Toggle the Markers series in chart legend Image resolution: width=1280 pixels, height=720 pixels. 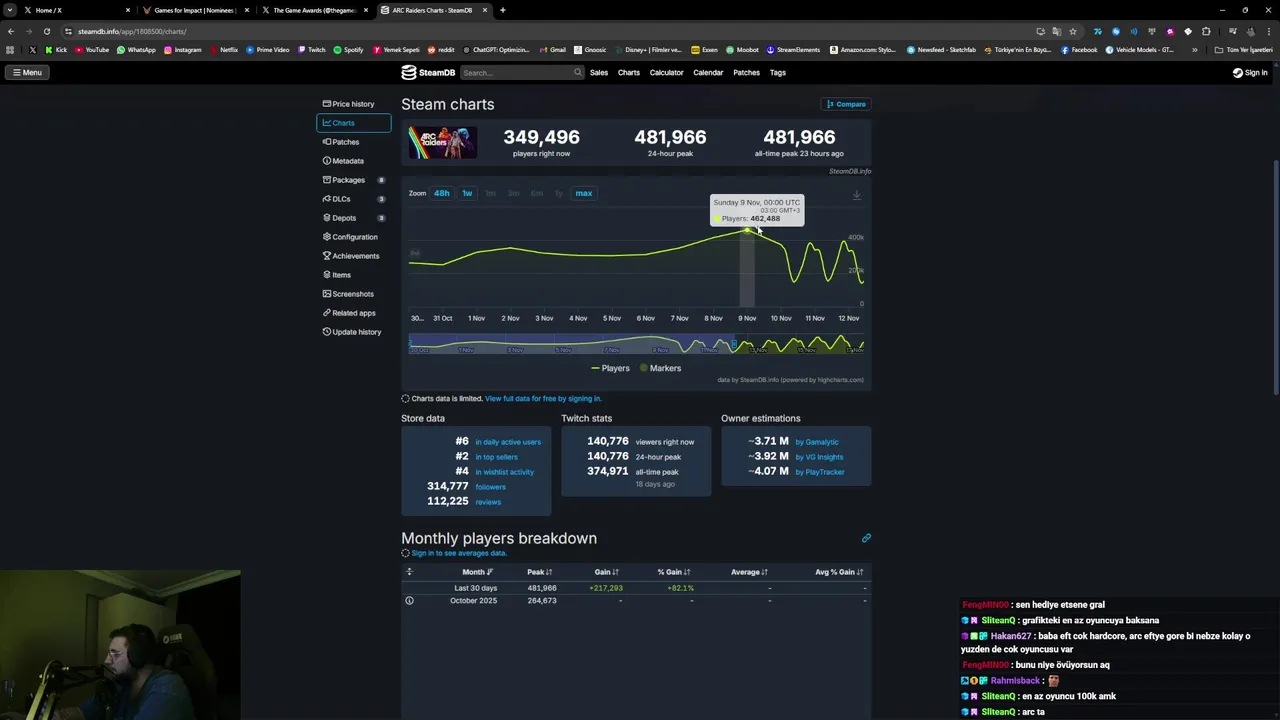click(x=660, y=368)
